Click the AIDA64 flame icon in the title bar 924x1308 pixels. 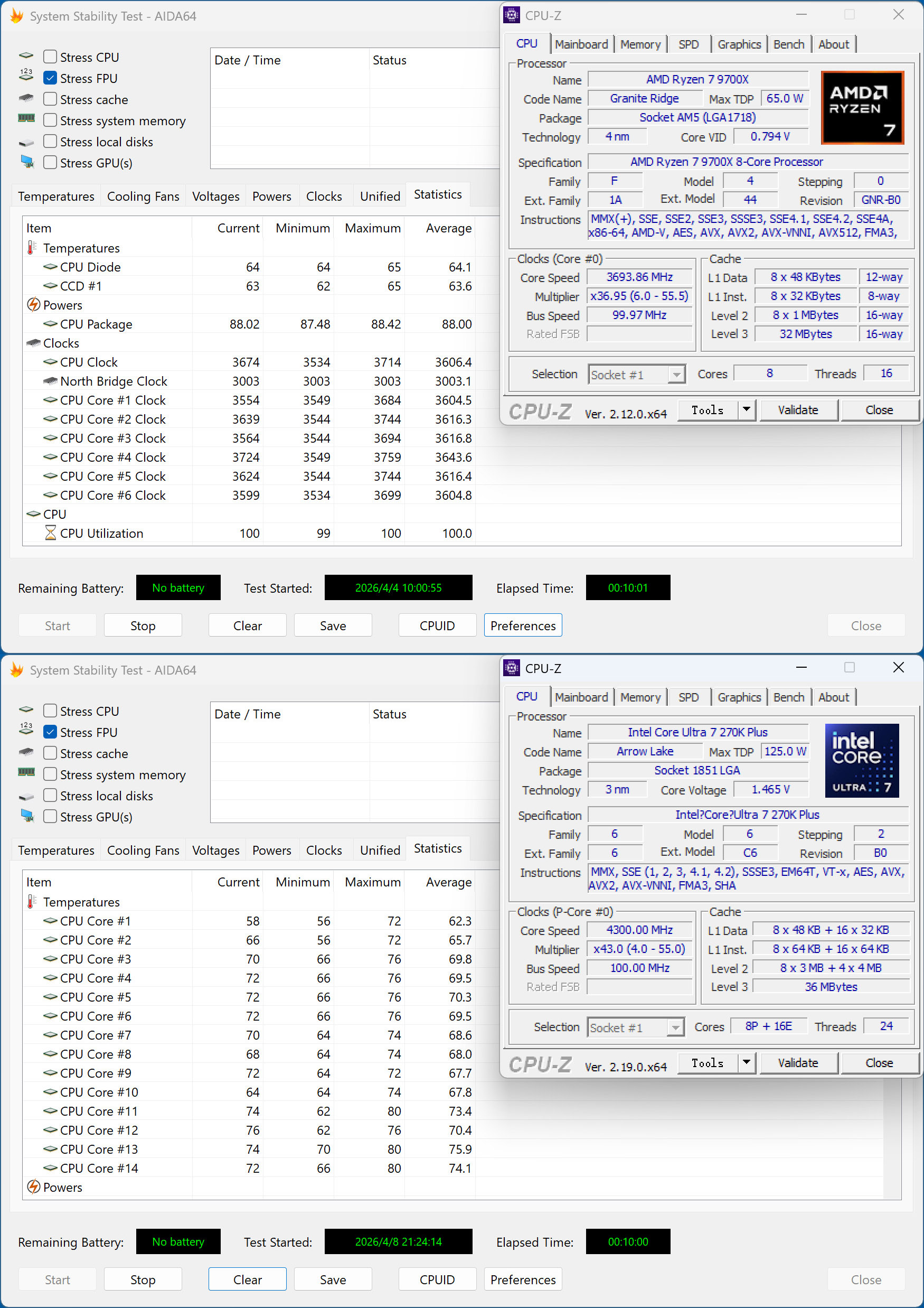(16, 16)
